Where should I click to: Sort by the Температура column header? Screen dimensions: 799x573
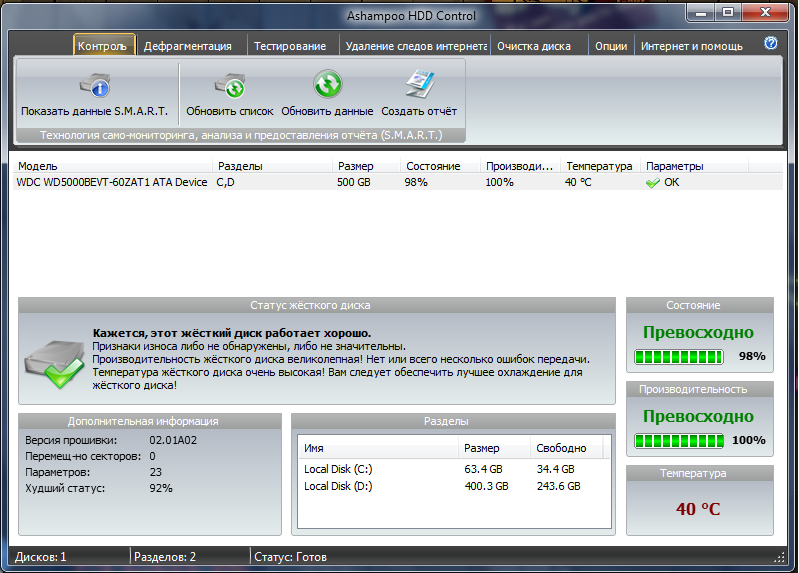(x=600, y=166)
